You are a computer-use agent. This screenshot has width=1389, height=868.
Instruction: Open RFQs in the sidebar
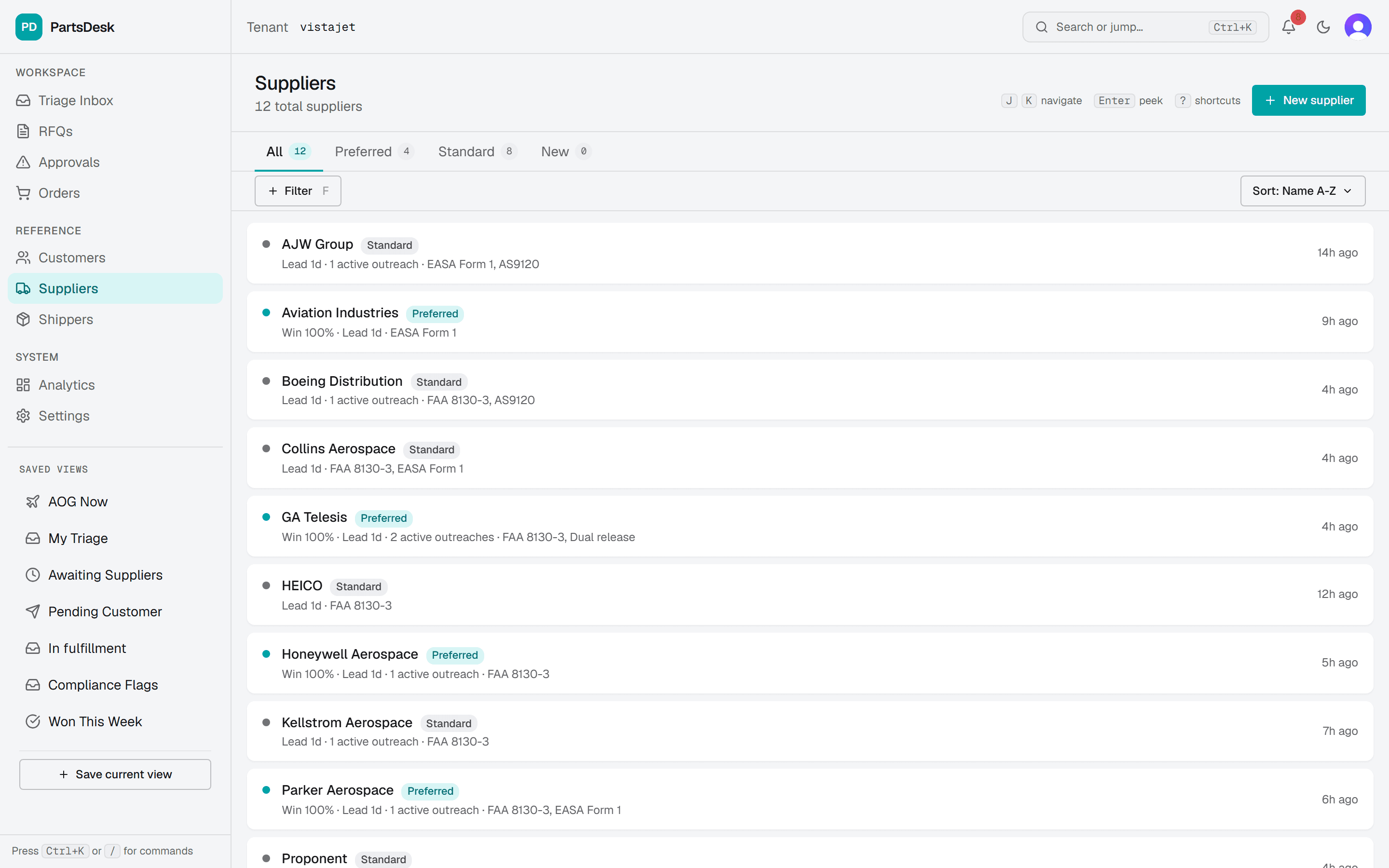coord(115,132)
